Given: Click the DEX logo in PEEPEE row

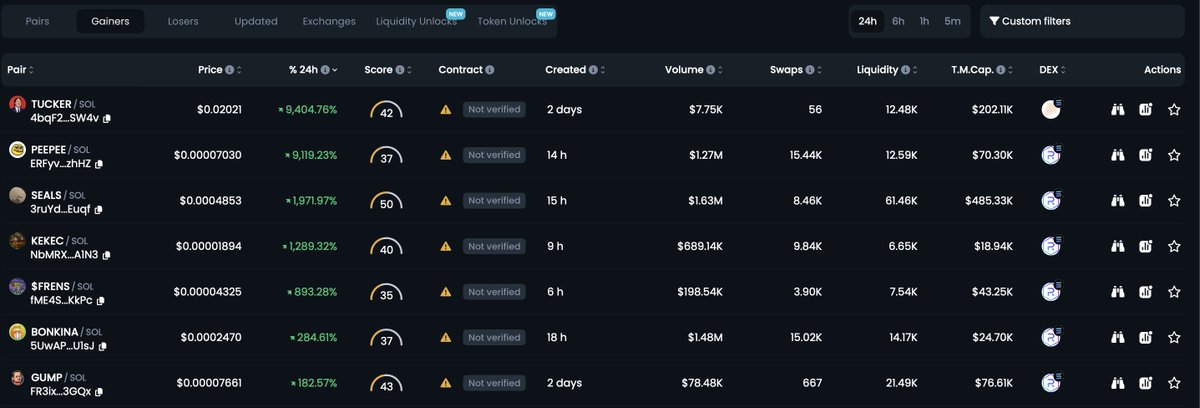Looking at the screenshot, I should [1051, 155].
